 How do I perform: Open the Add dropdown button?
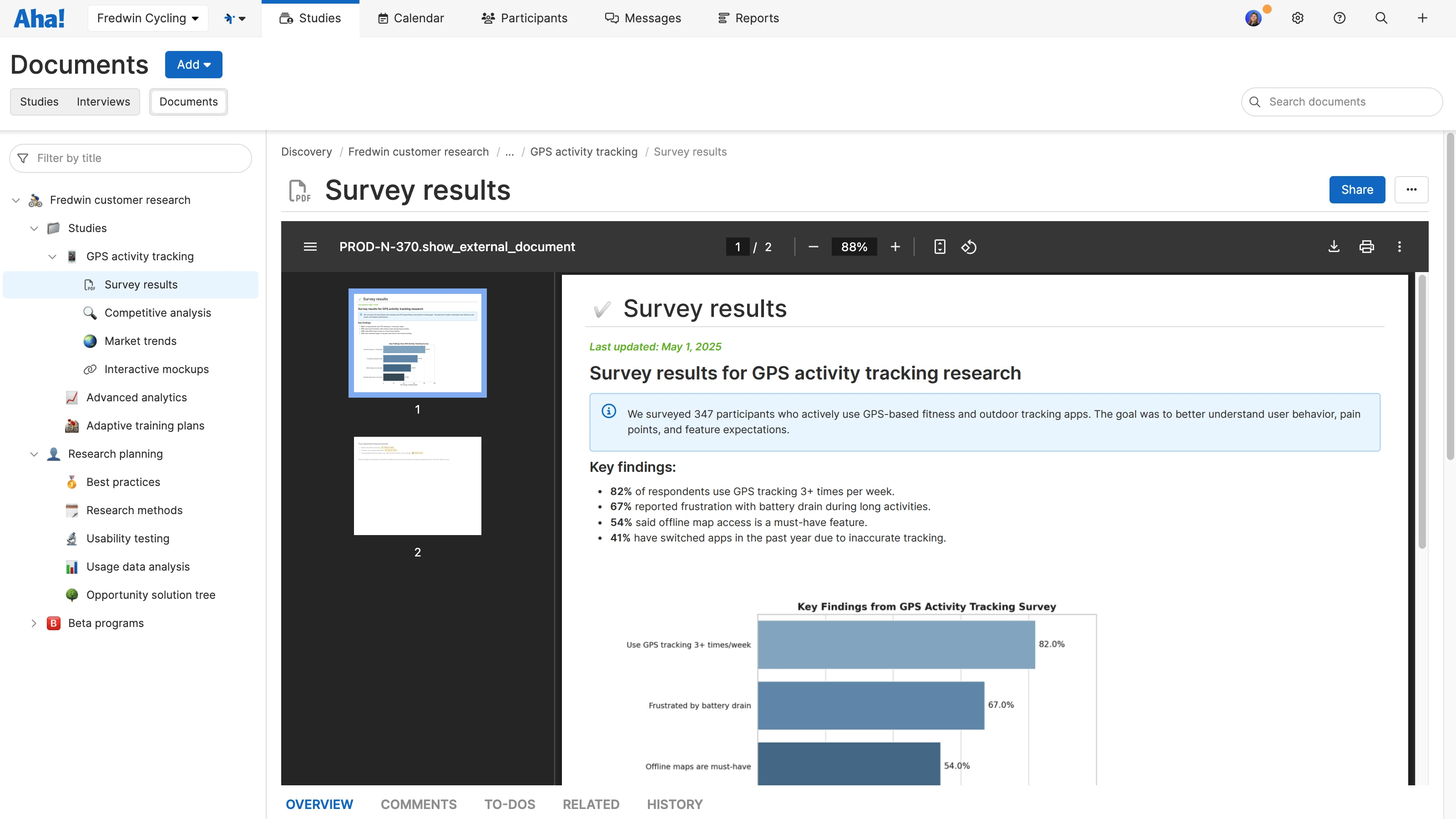[x=193, y=65]
